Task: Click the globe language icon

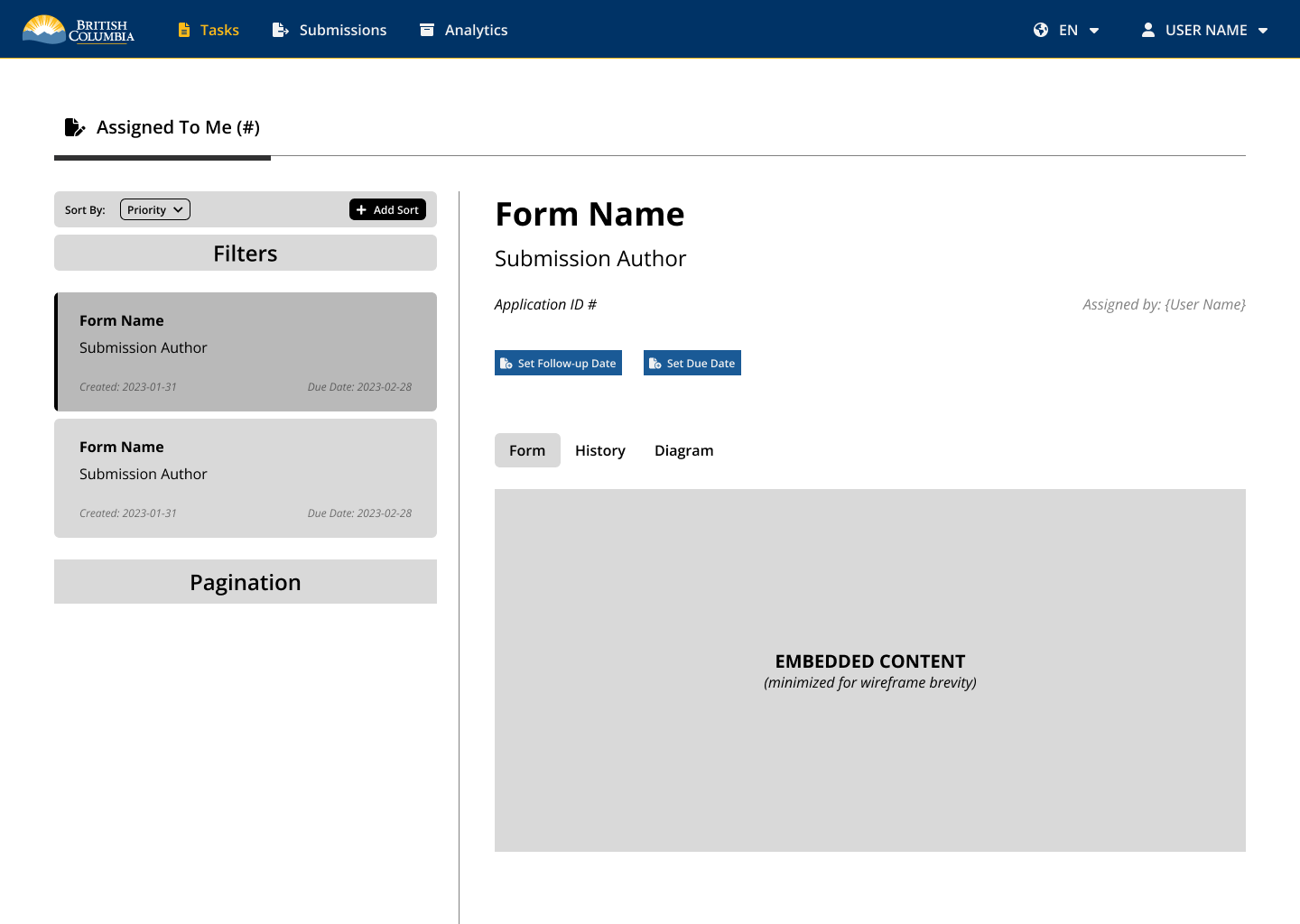Action: click(1041, 30)
